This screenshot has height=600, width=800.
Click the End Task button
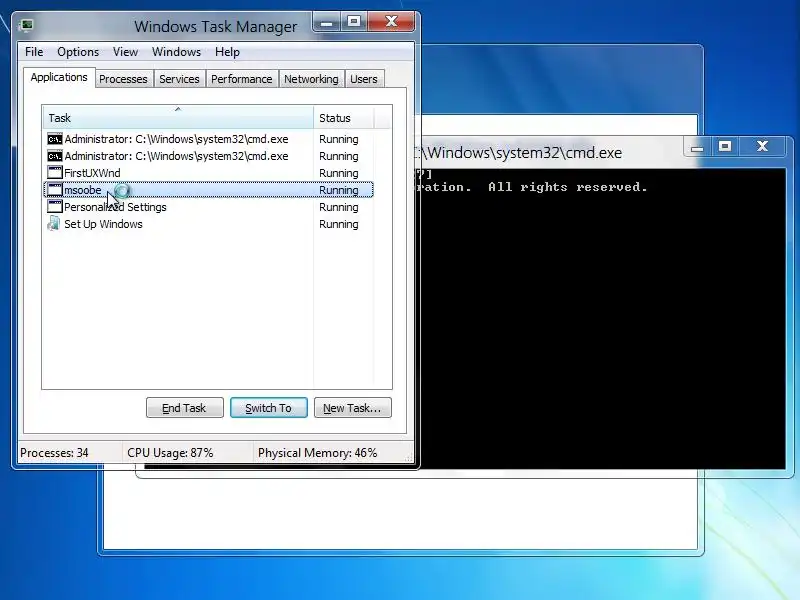click(x=185, y=408)
